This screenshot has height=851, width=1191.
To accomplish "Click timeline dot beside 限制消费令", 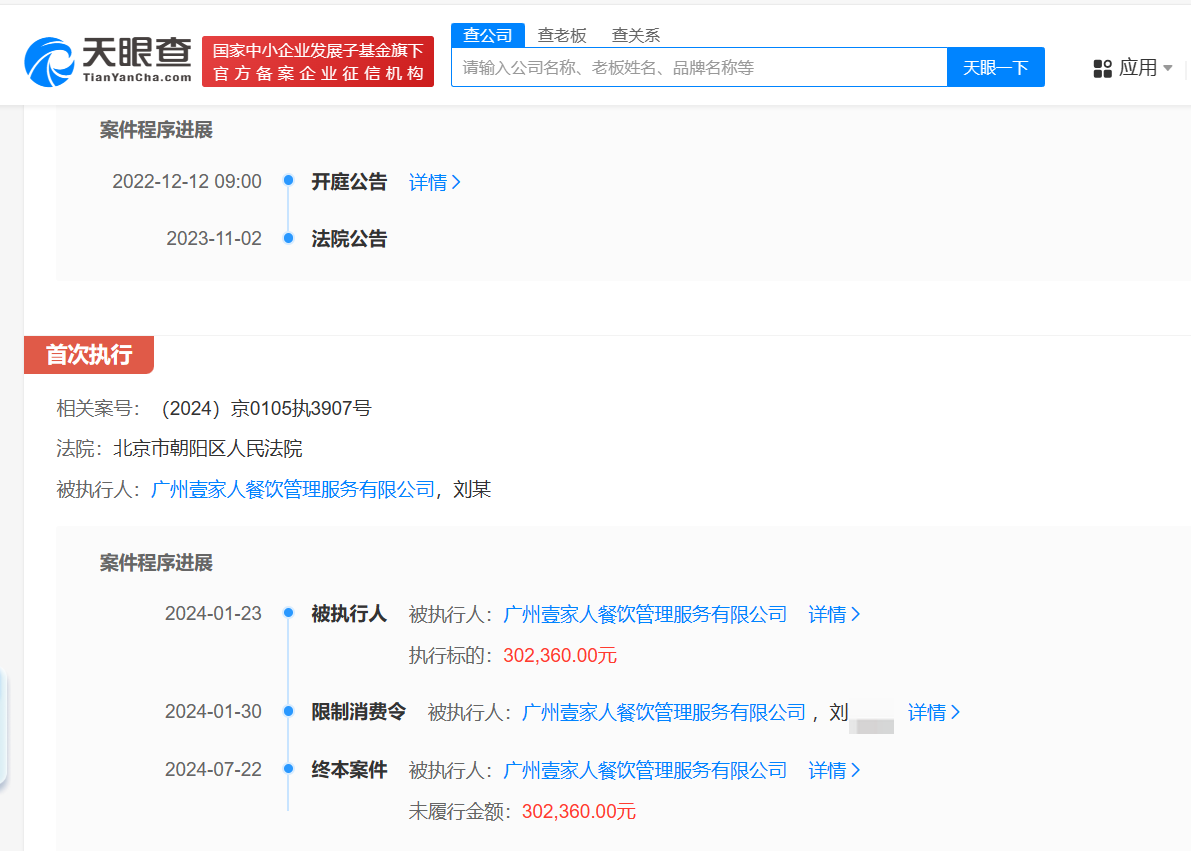I will (288, 712).
